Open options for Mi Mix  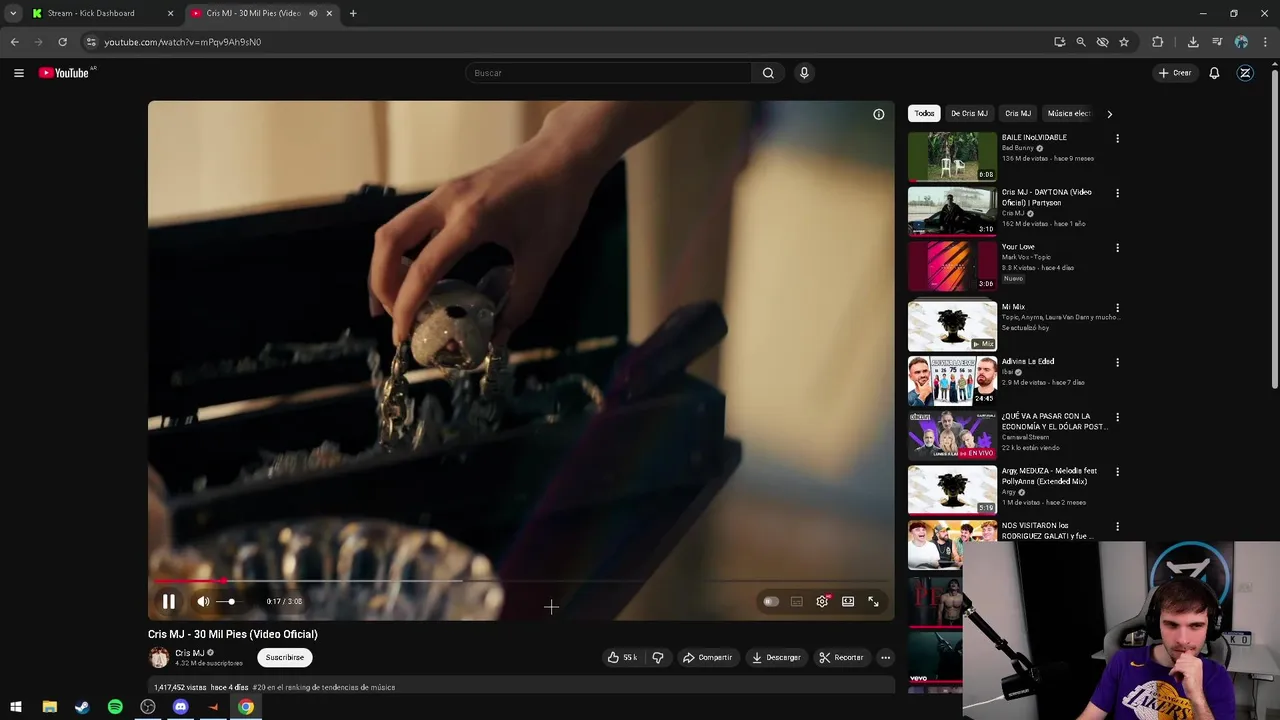1117,308
